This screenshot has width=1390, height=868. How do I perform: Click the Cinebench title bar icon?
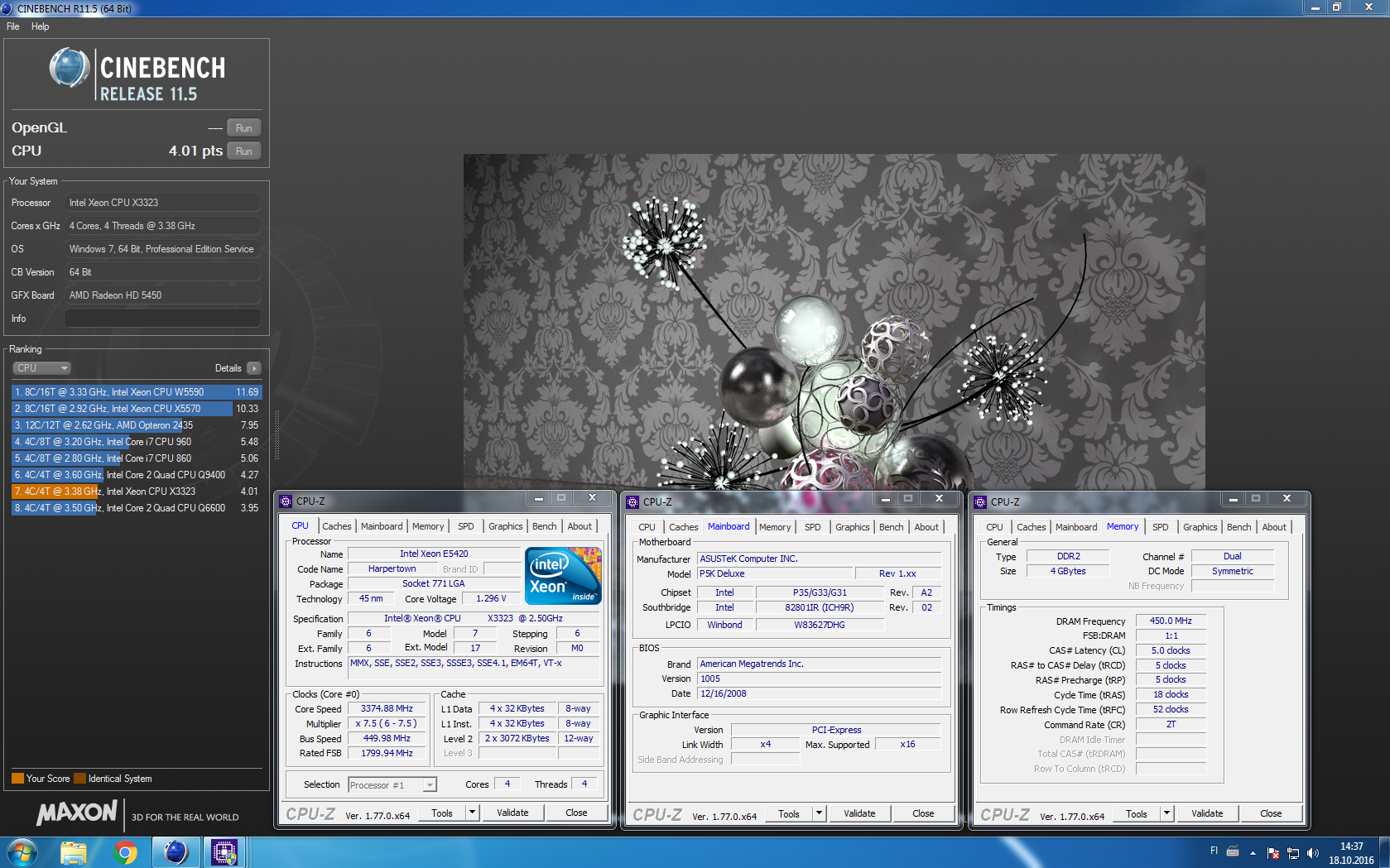click(7, 8)
